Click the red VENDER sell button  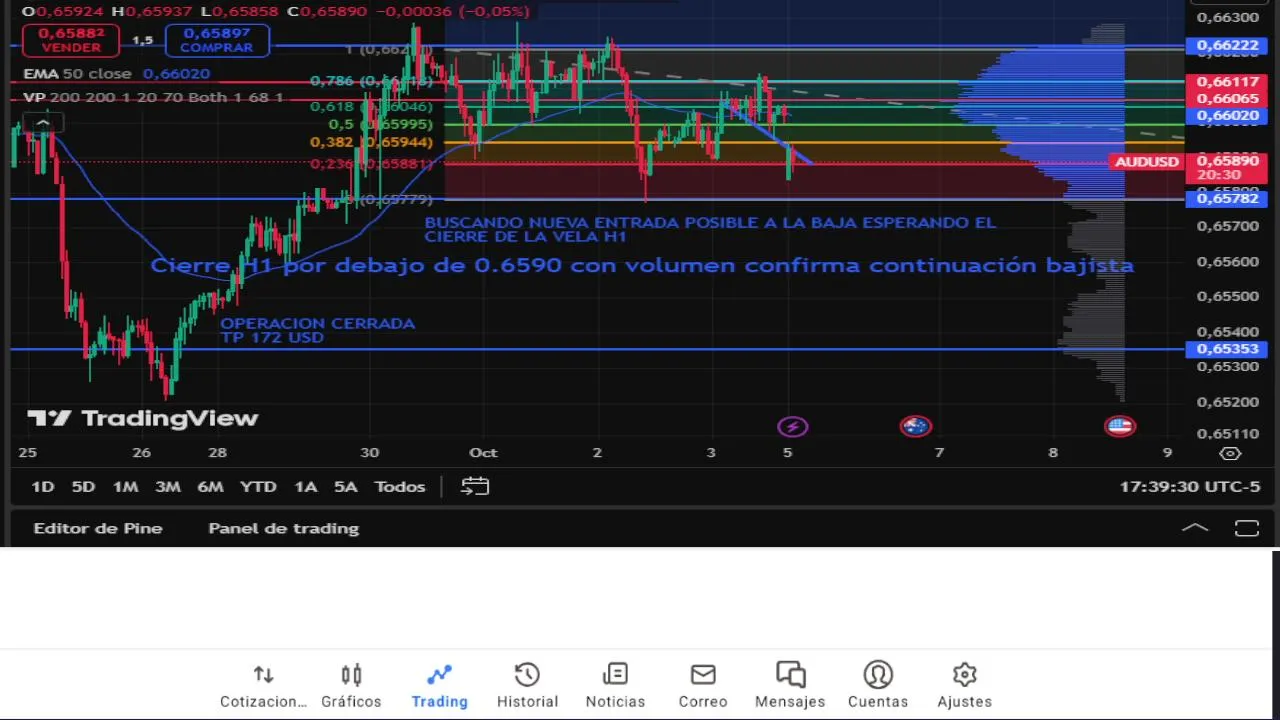[x=71, y=40]
